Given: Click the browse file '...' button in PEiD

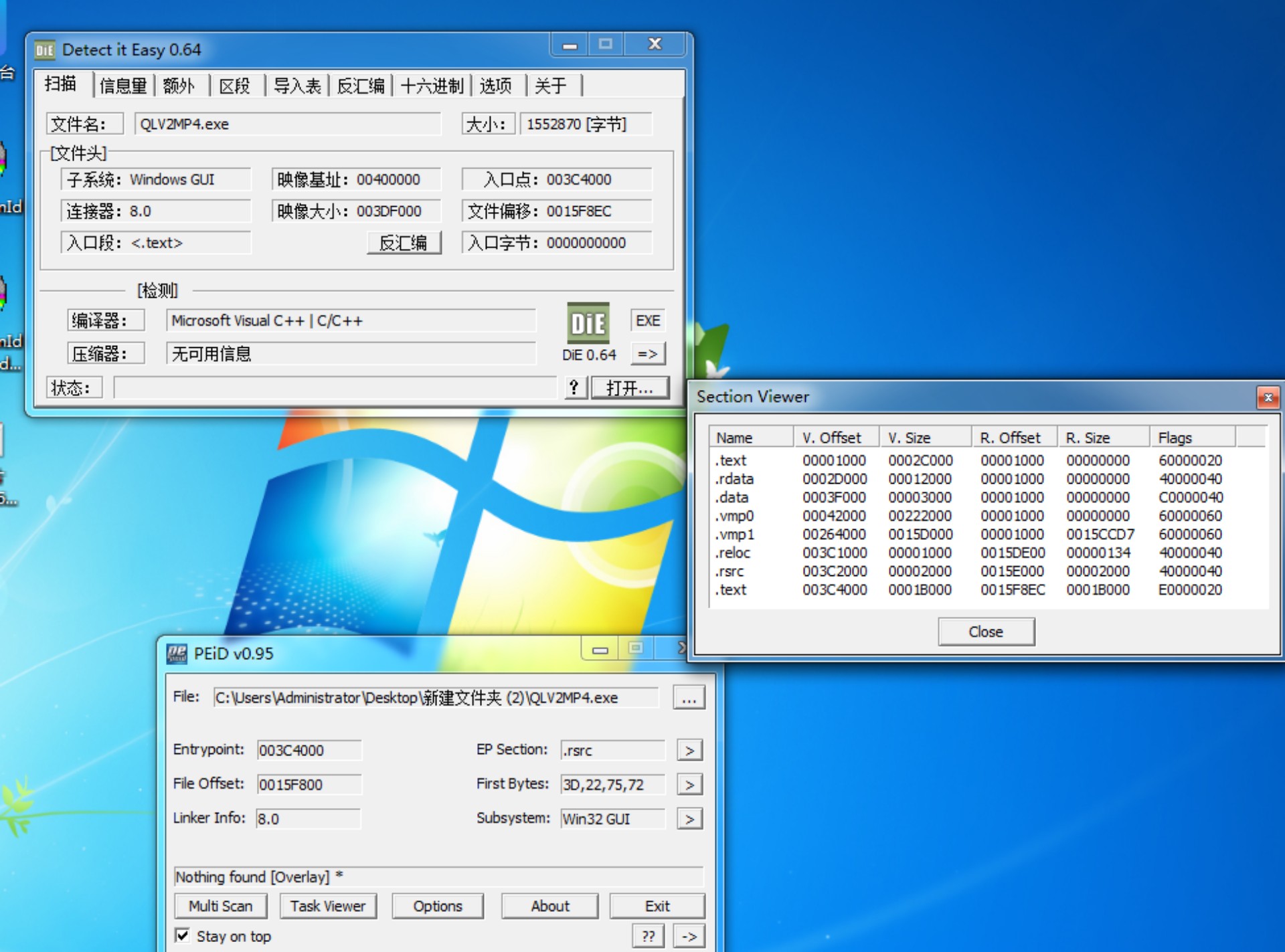Looking at the screenshot, I should 689,698.
